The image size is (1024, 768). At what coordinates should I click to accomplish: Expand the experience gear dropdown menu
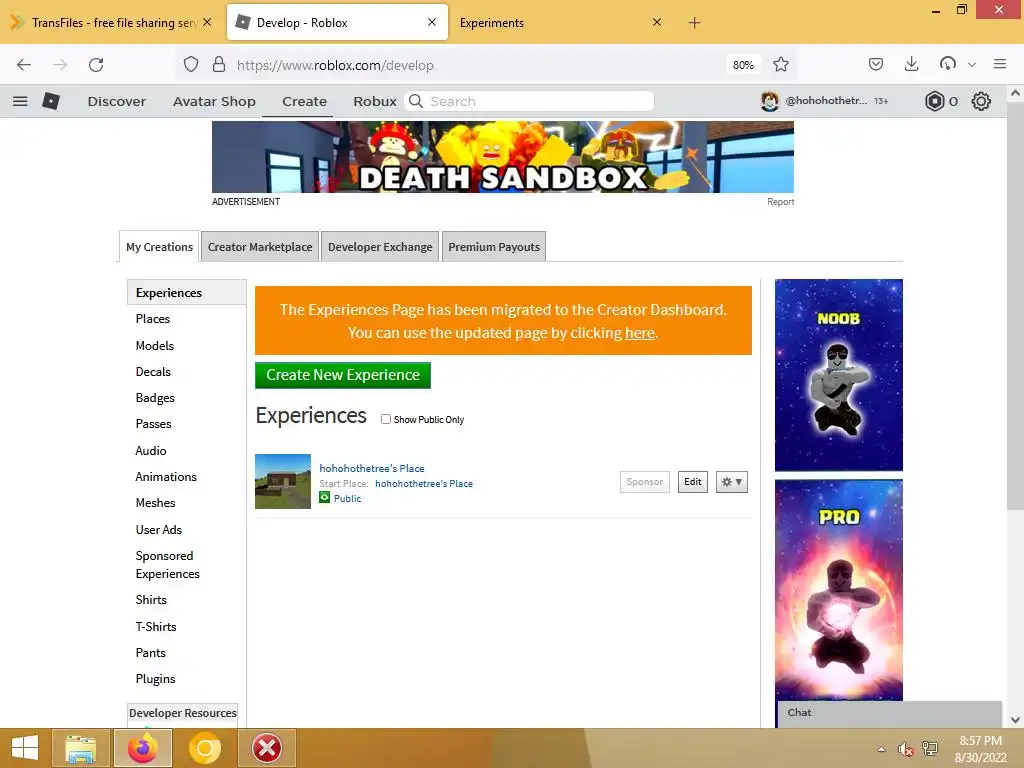(731, 482)
